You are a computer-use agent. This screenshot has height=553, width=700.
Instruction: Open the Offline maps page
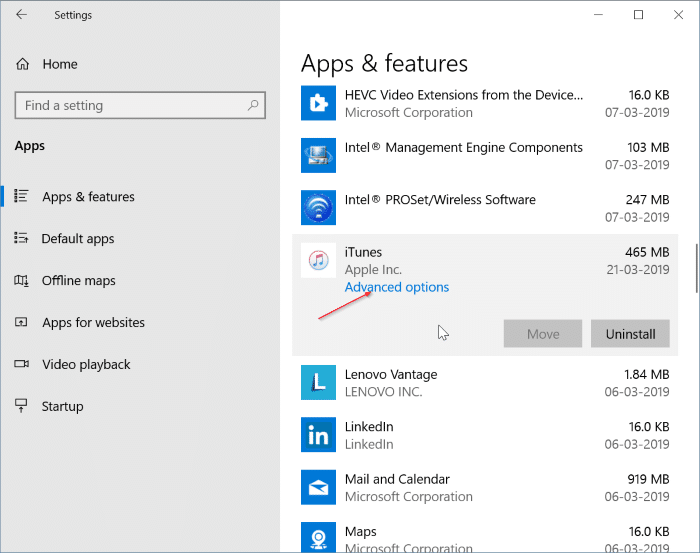click(x=79, y=281)
